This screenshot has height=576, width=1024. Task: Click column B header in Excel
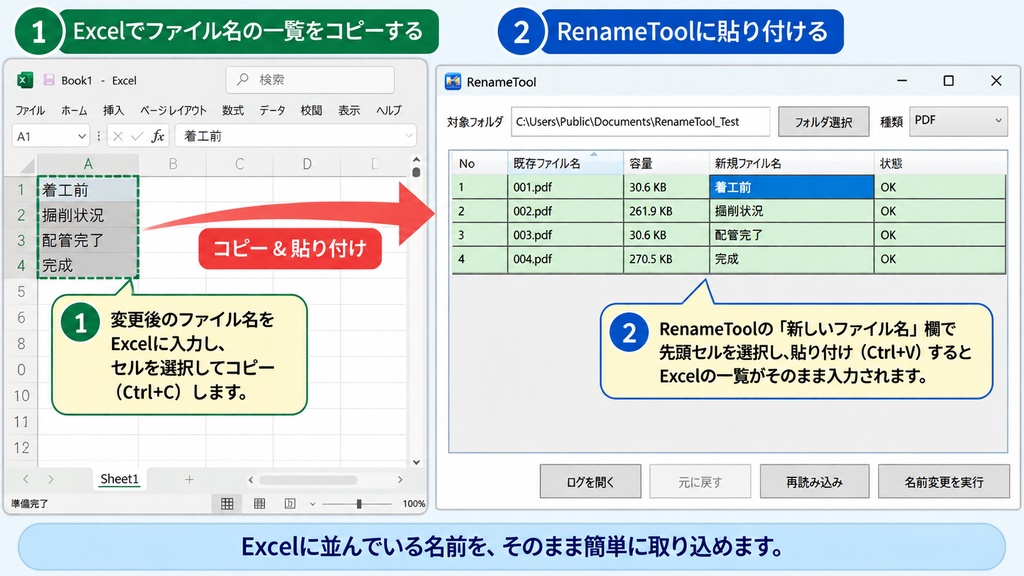click(x=173, y=164)
